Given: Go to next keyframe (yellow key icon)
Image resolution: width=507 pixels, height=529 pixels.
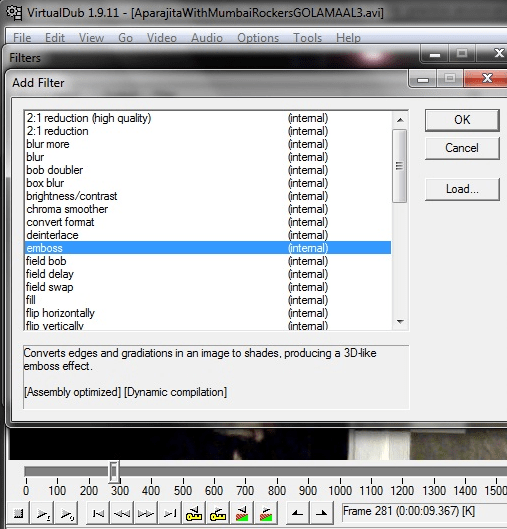Looking at the screenshot, I should pyautogui.click(x=218, y=513).
